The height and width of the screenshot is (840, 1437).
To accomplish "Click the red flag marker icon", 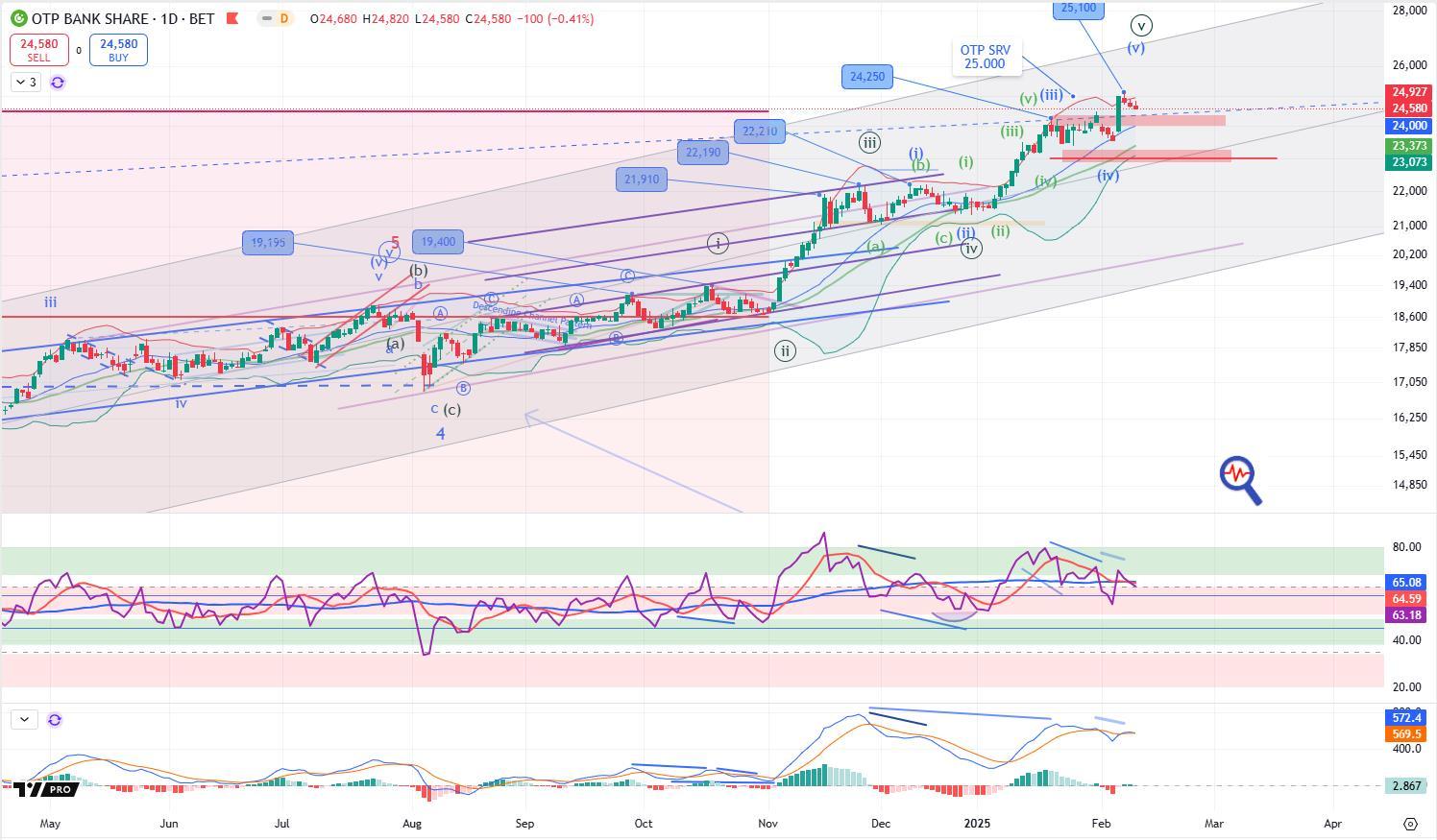I will (x=231, y=18).
